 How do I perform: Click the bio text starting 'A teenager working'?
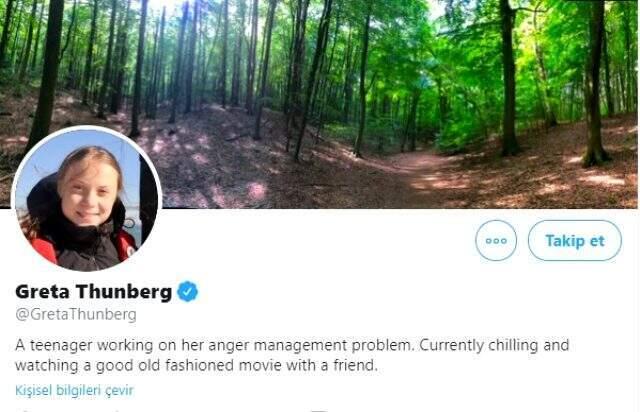coord(292,355)
